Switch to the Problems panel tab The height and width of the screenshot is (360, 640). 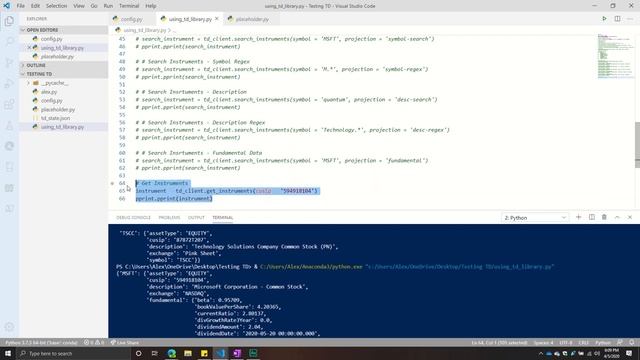click(x=169, y=218)
